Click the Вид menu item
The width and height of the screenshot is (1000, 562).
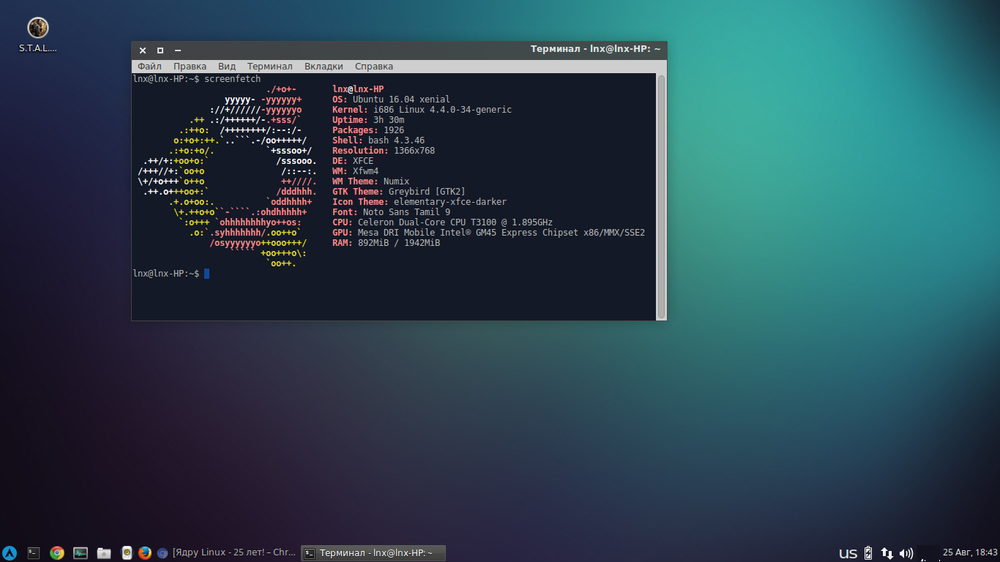227,66
